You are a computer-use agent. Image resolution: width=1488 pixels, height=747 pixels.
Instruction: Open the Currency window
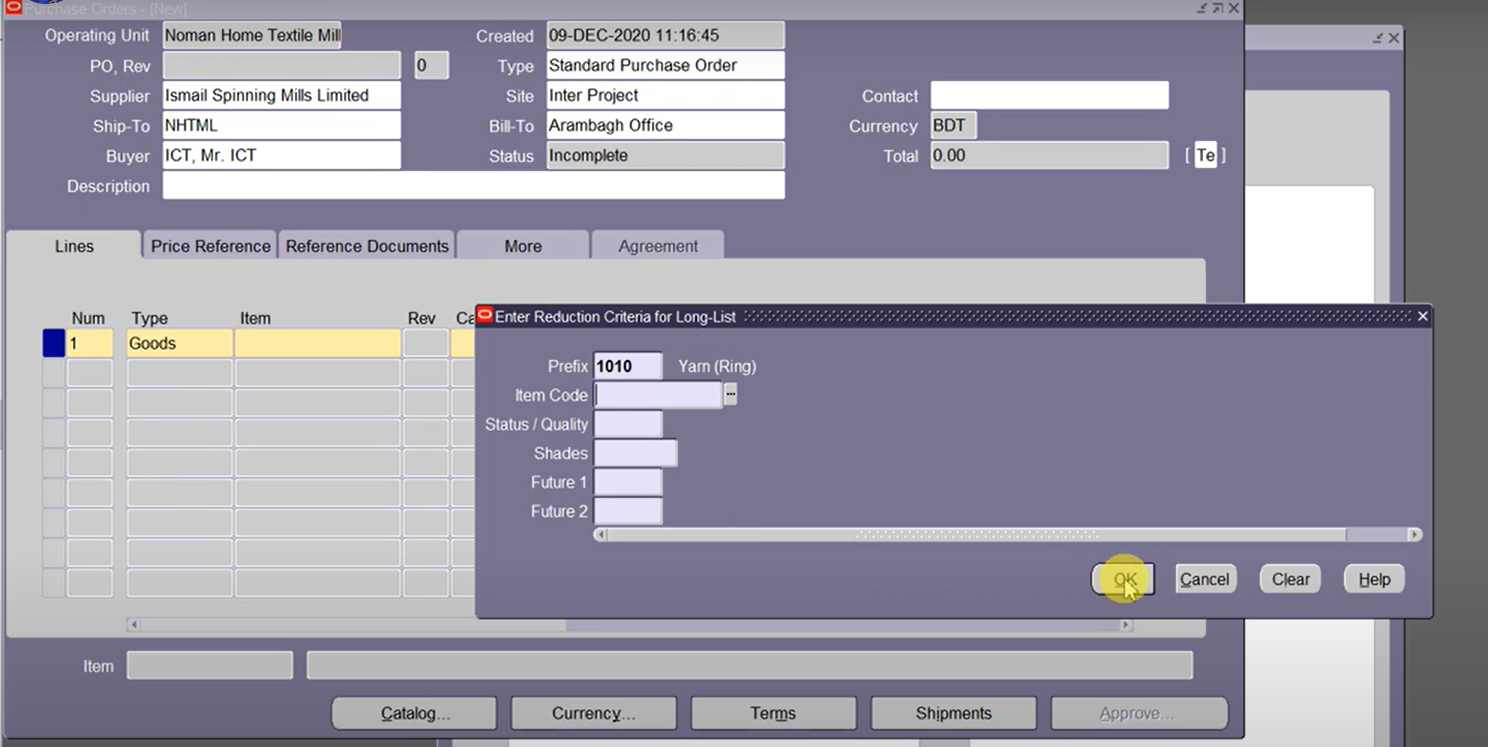(593, 713)
